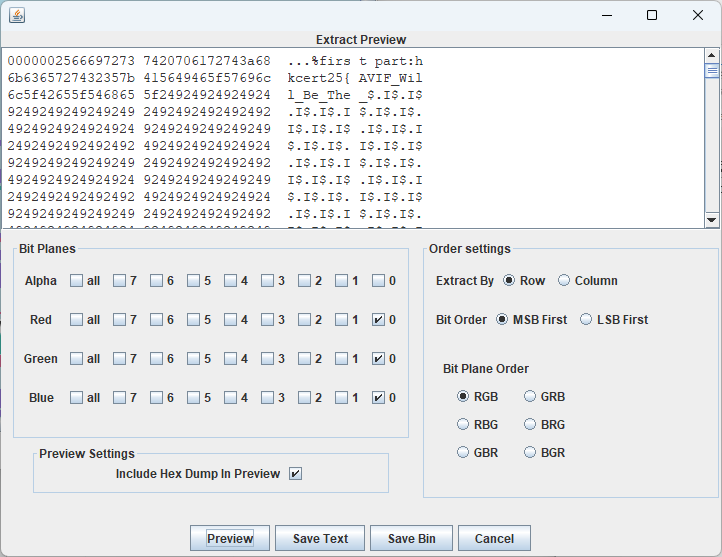722x557 pixels.
Task: Check Green bit plane 6
Action: 156,359
